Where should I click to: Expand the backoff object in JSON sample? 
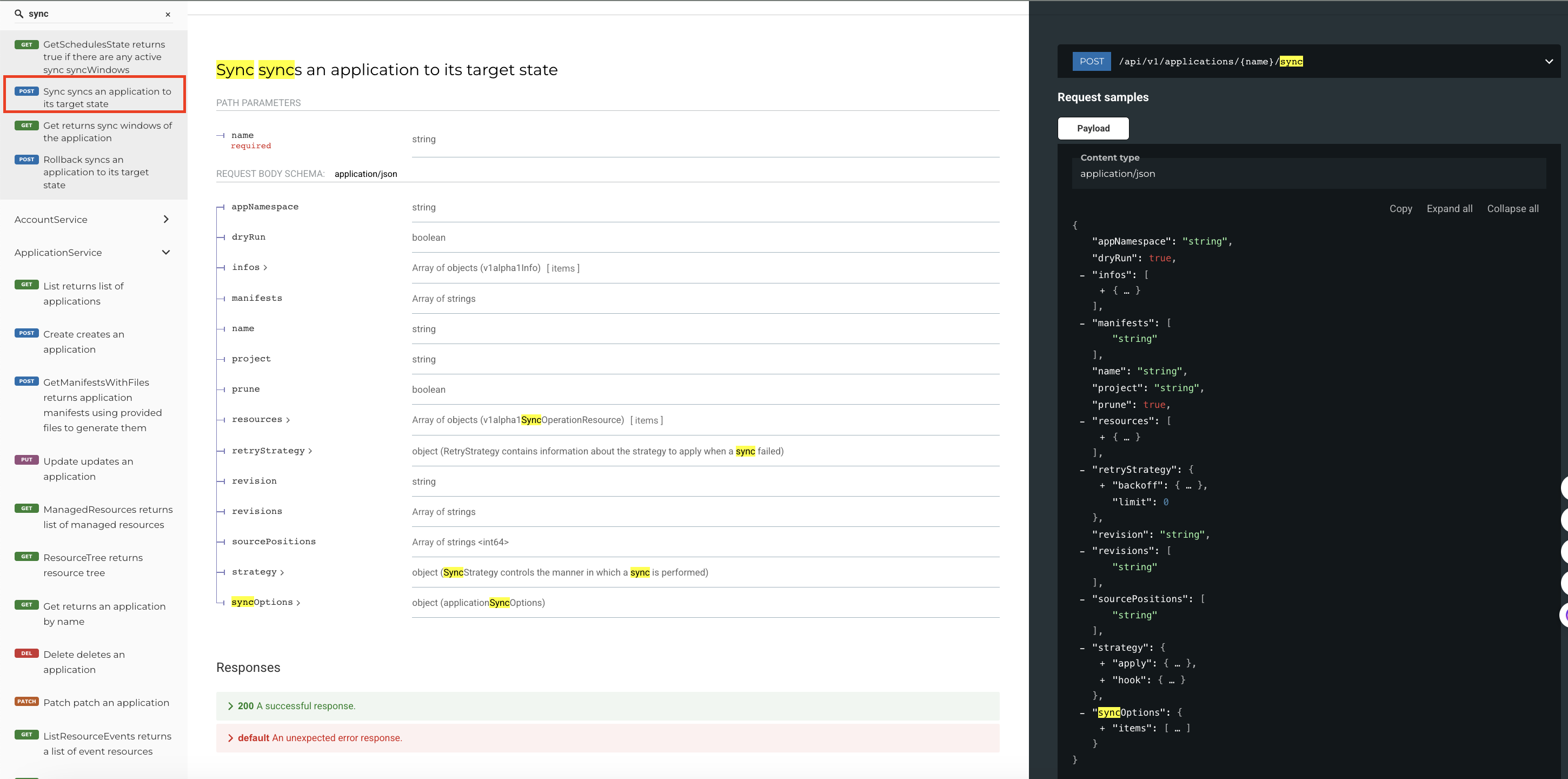pyautogui.click(x=1102, y=486)
